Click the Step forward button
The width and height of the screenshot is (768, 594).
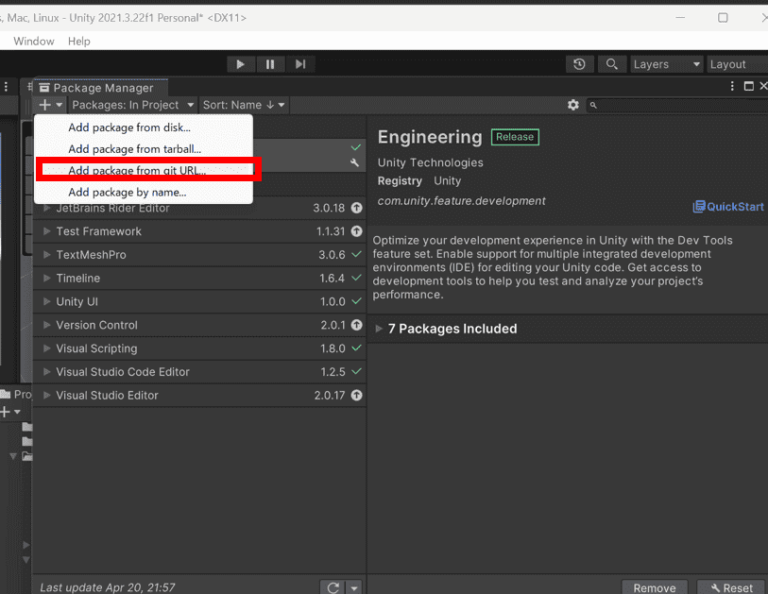pos(301,64)
